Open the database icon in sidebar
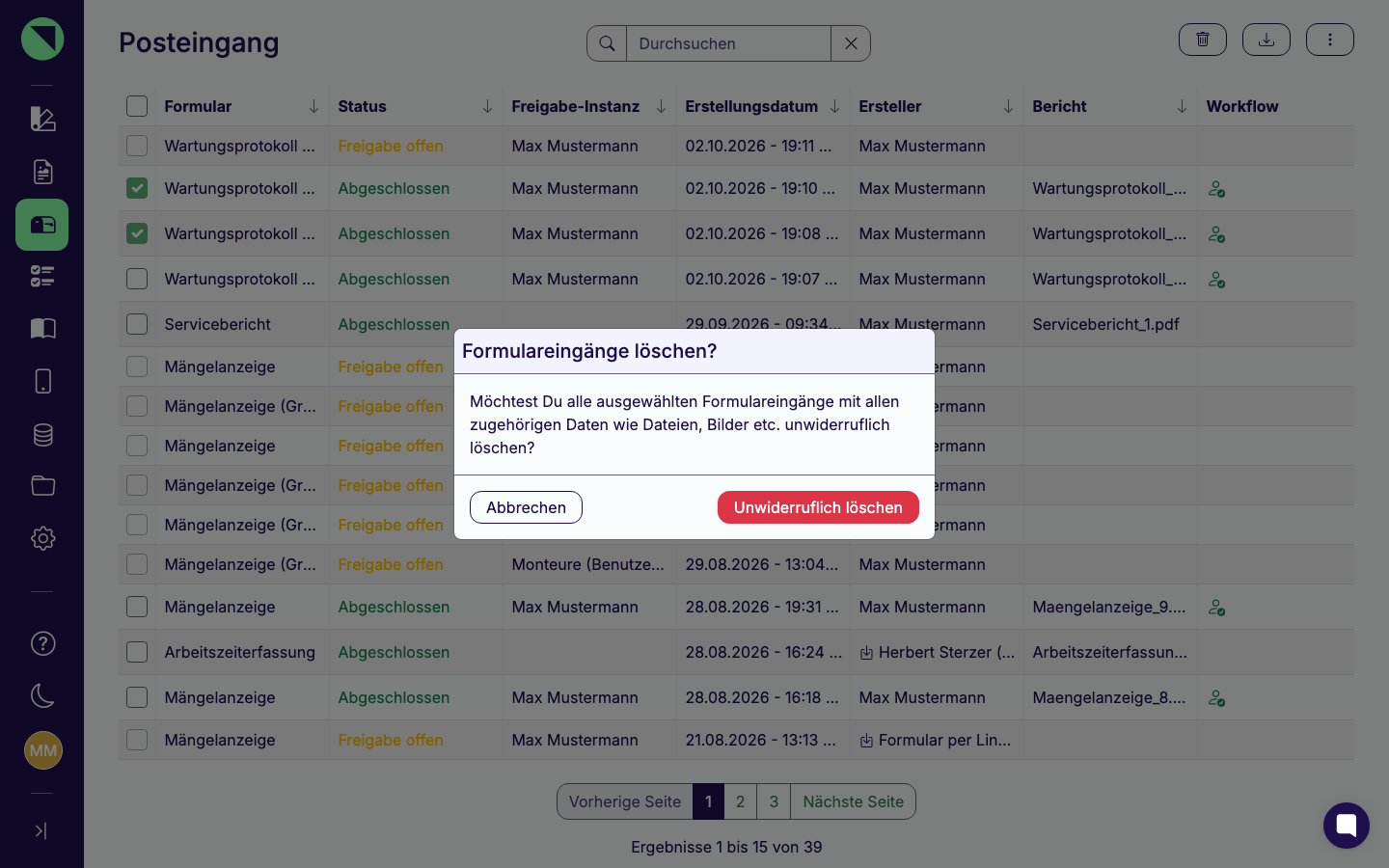The height and width of the screenshot is (868, 1389). (42, 434)
